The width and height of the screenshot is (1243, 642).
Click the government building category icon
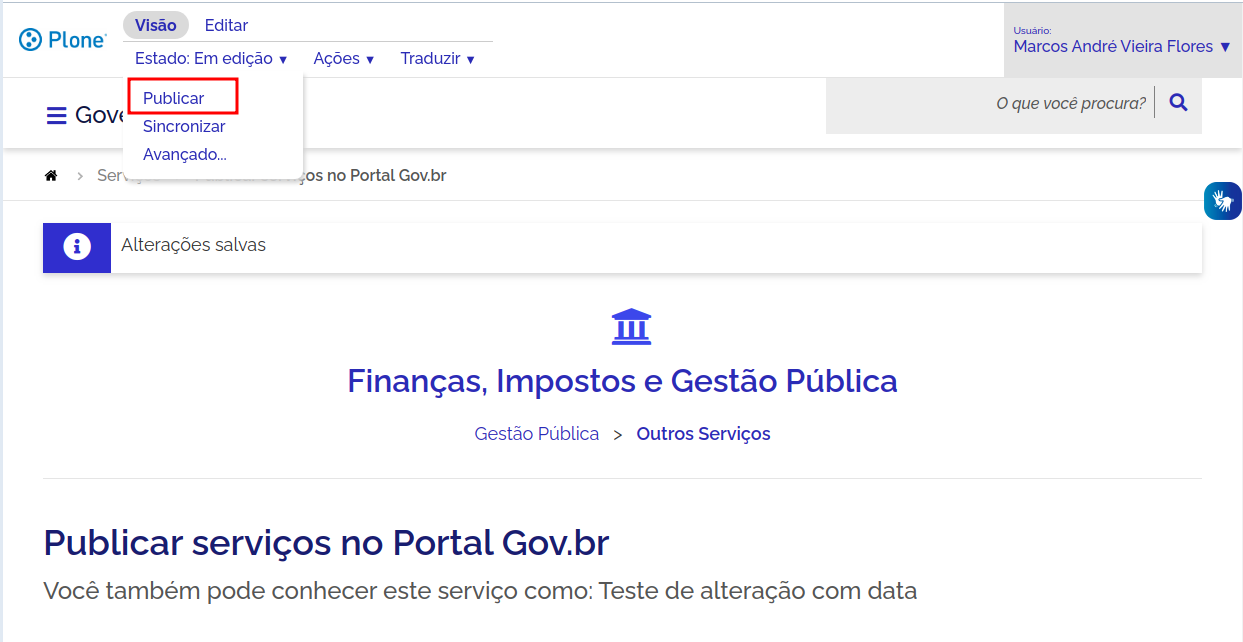click(x=631, y=327)
